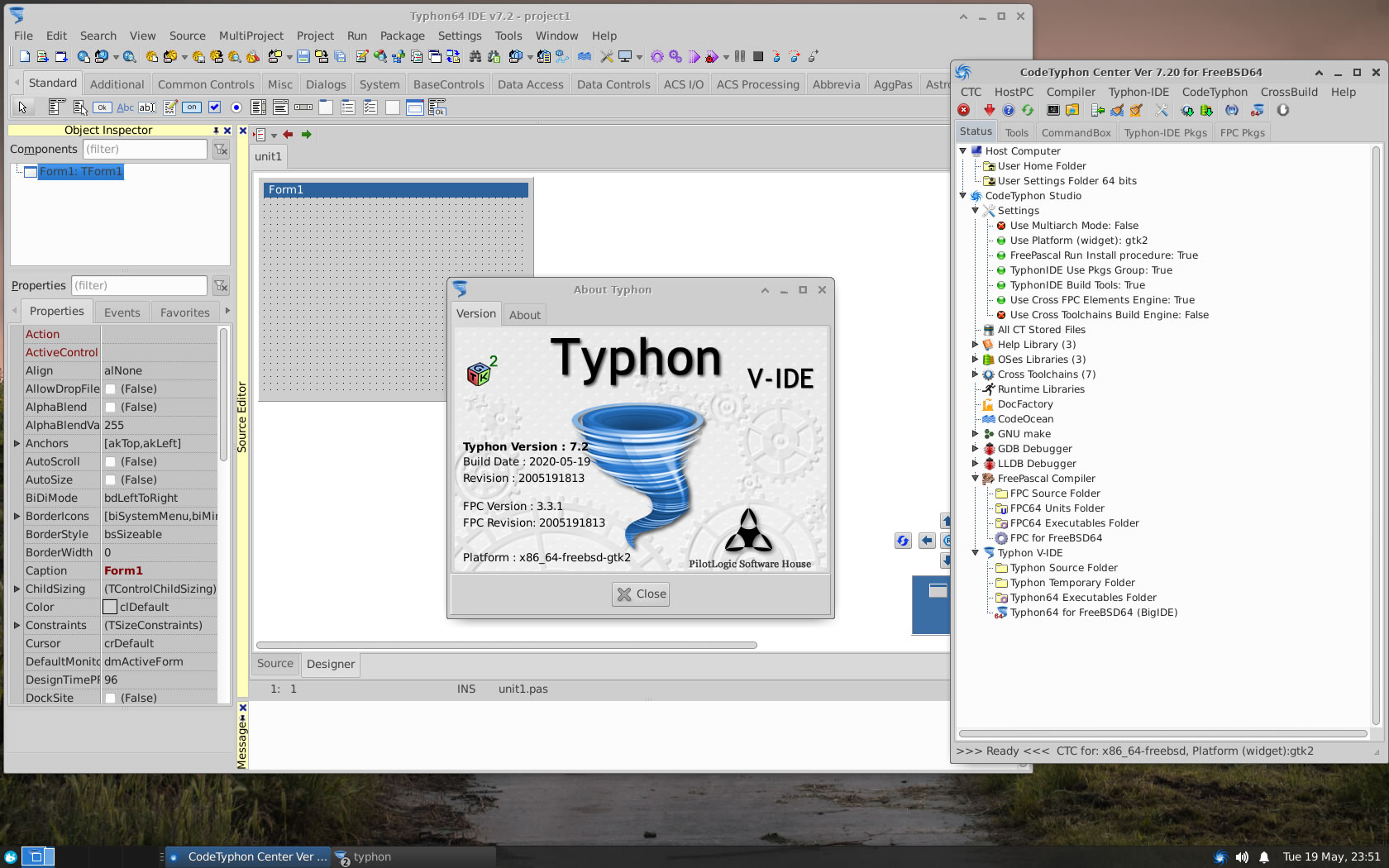Click the notification bell in system tray
Viewport: 1389px width, 868px height.
click(1263, 857)
